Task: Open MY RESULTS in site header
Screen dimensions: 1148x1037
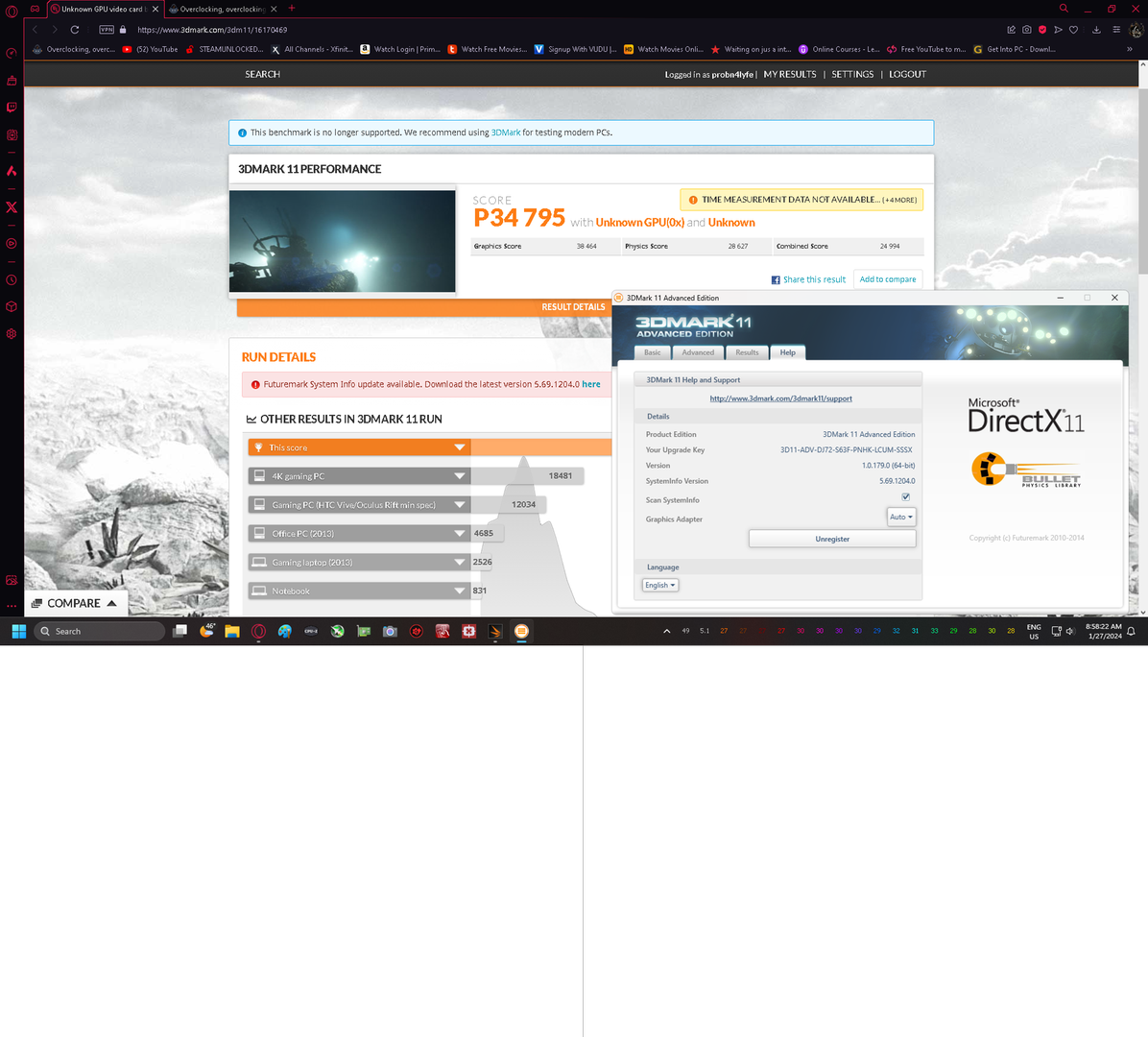Action: (x=789, y=74)
